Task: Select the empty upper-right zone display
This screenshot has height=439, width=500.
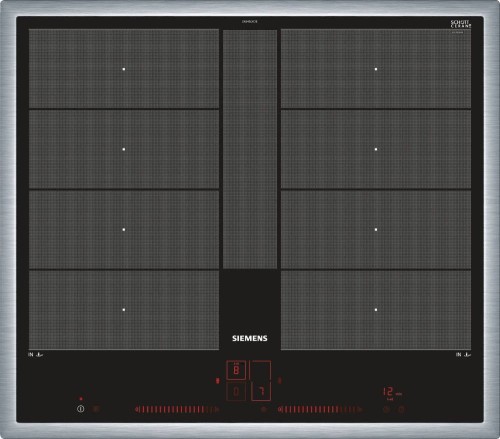Action: coord(261,370)
